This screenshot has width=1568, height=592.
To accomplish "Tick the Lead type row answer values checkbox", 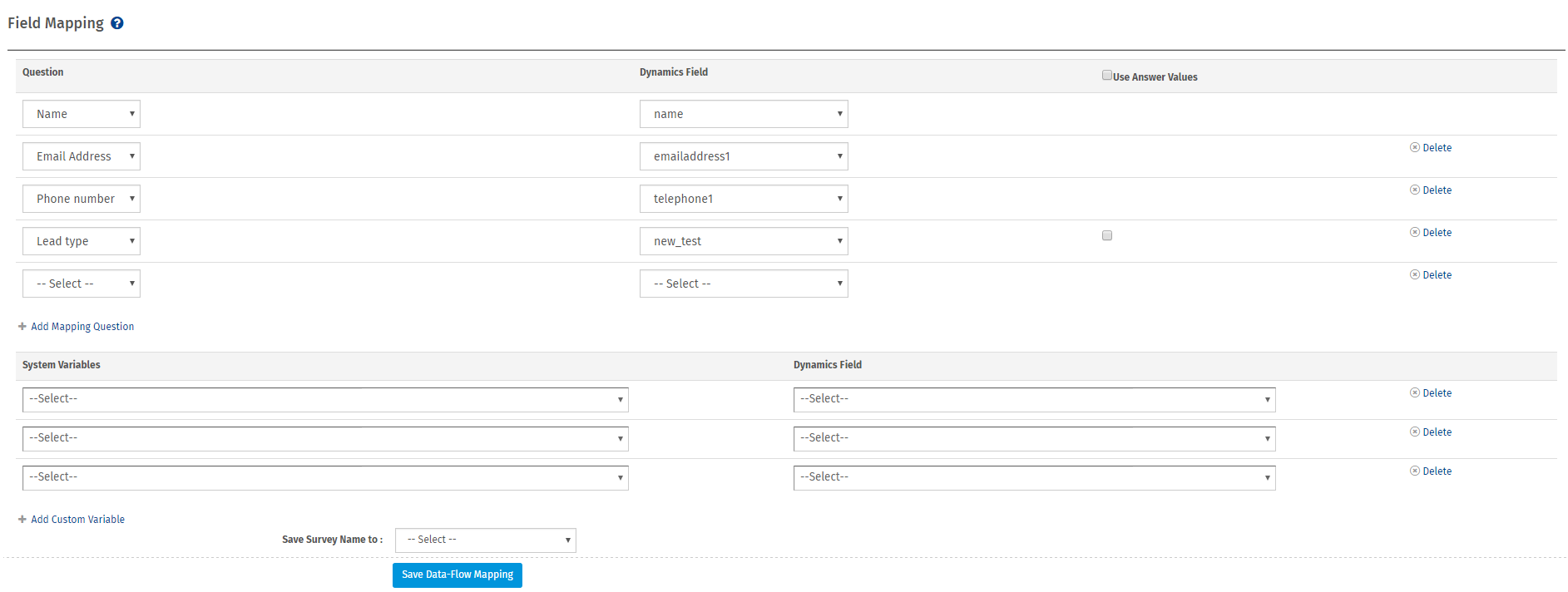I will [1107, 235].
